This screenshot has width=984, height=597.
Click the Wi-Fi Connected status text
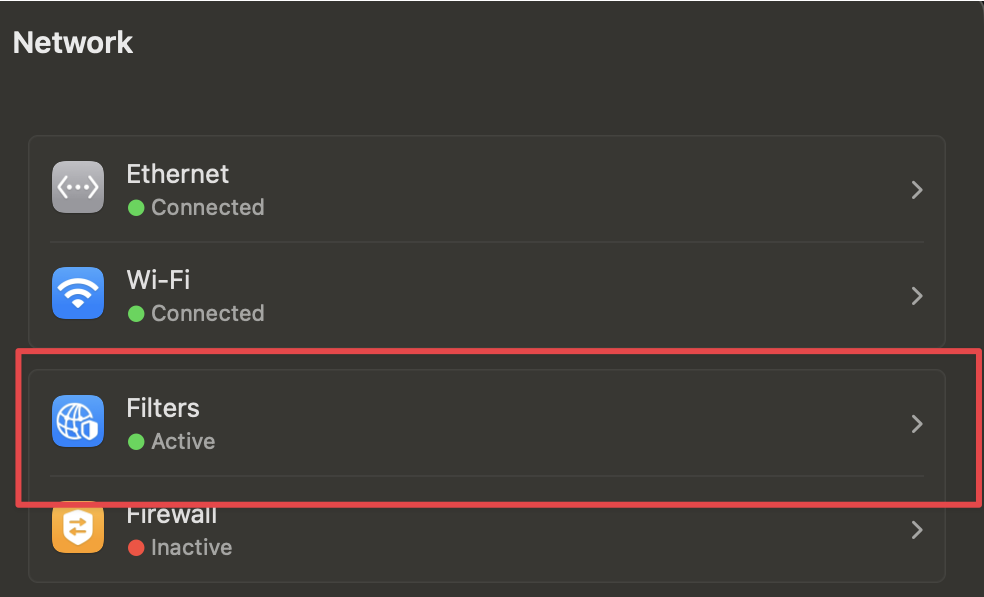(x=208, y=313)
